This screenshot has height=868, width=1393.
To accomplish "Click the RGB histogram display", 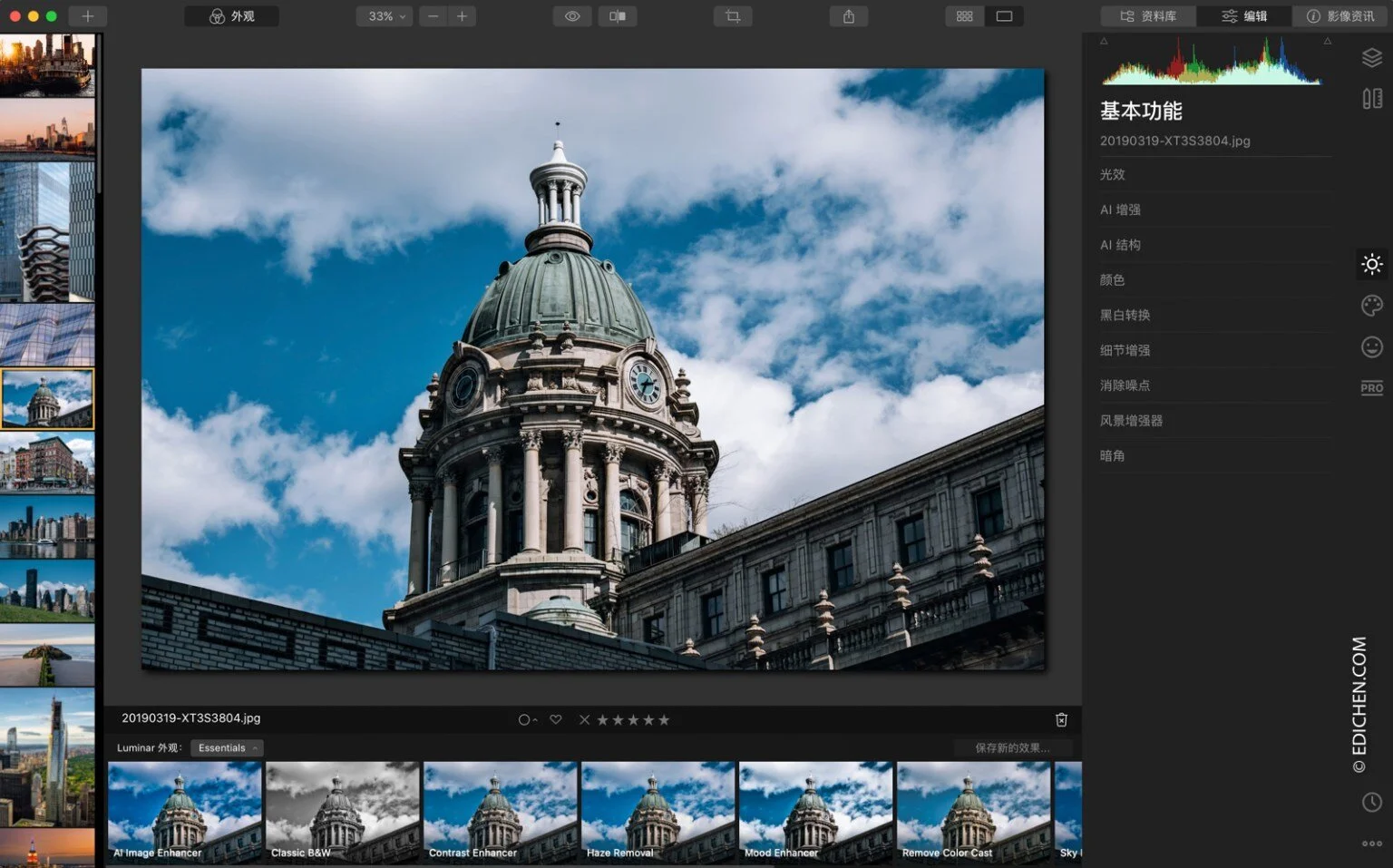I will point(1213,62).
